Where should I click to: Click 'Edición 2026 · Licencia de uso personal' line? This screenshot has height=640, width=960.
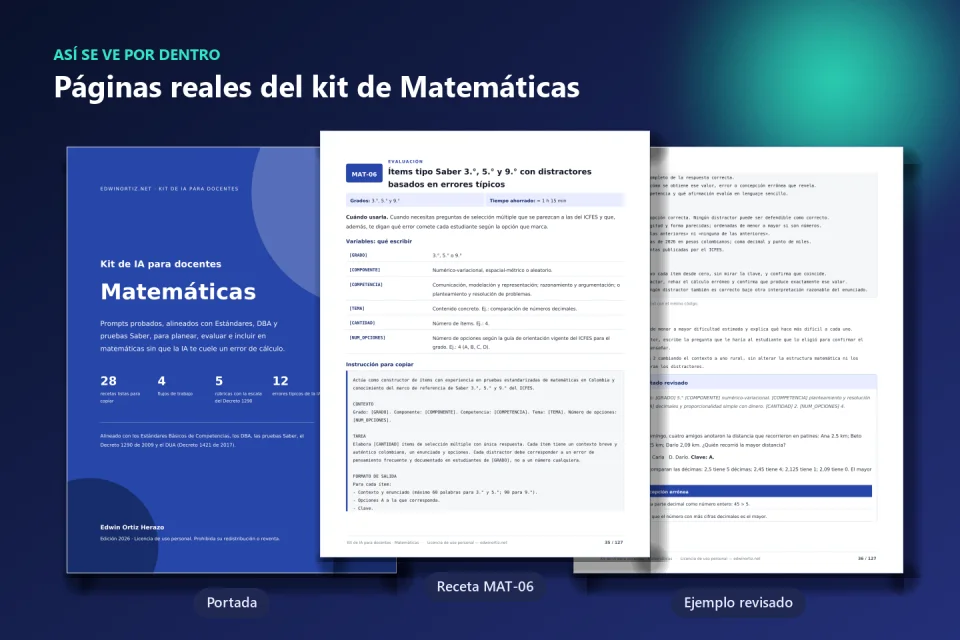[x=190, y=539]
